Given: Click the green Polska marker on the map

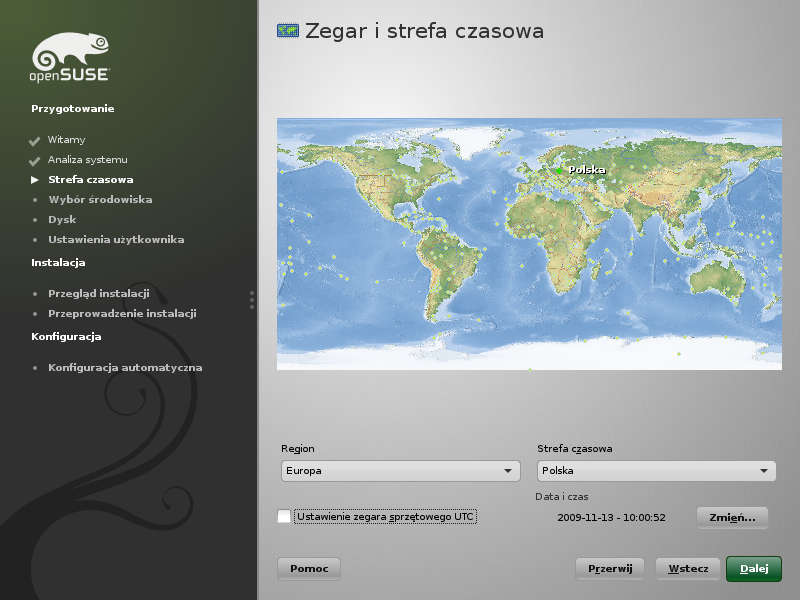Looking at the screenshot, I should 559,170.
